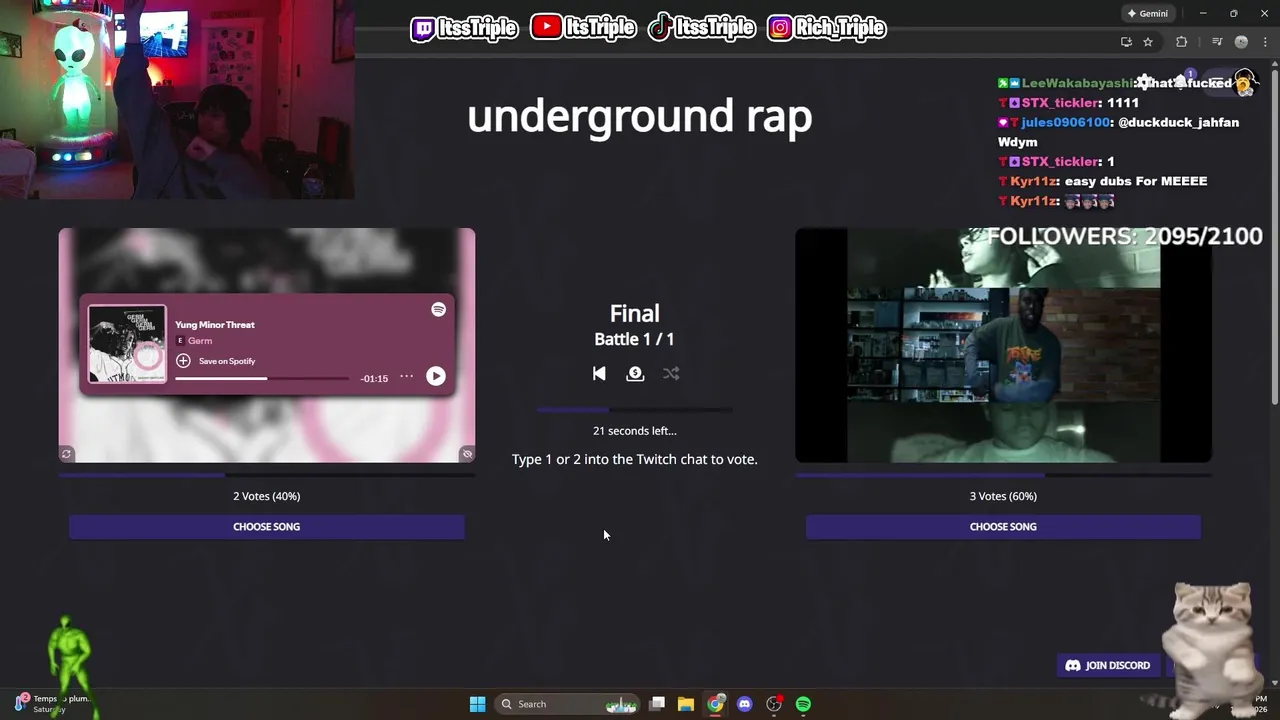1280x720 pixels.
Task: Click the '2 Votes (40%)' text
Action: click(x=266, y=496)
